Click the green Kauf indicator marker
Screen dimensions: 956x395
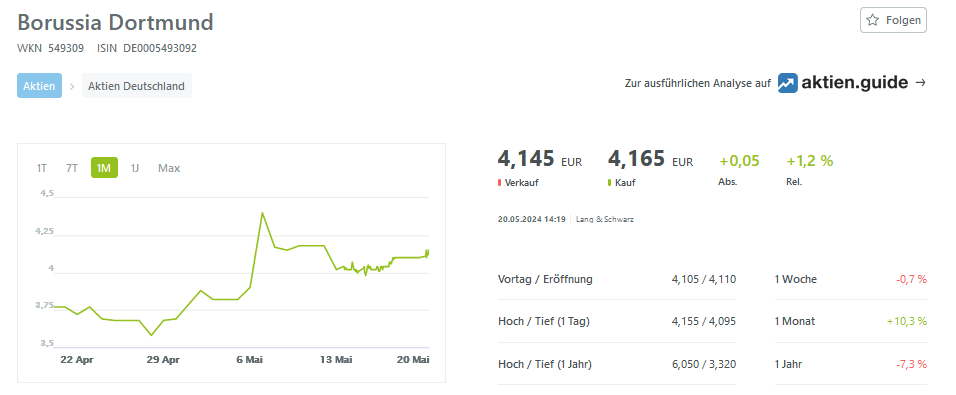(x=610, y=182)
